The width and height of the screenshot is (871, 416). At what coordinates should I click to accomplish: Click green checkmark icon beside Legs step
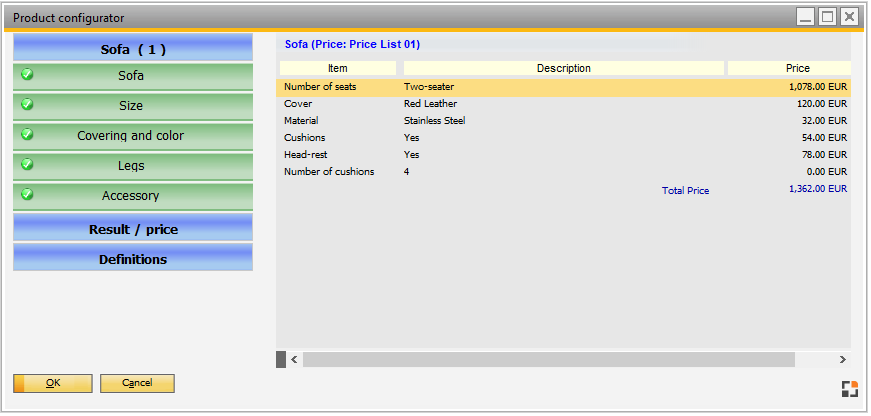pyautogui.click(x=27, y=164)
